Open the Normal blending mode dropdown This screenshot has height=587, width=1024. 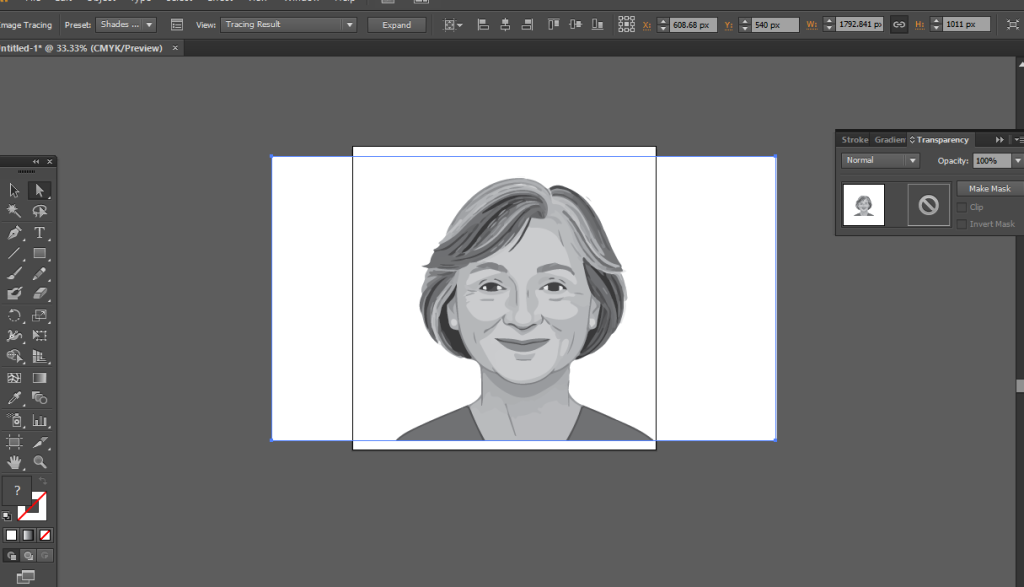(880, 161)
